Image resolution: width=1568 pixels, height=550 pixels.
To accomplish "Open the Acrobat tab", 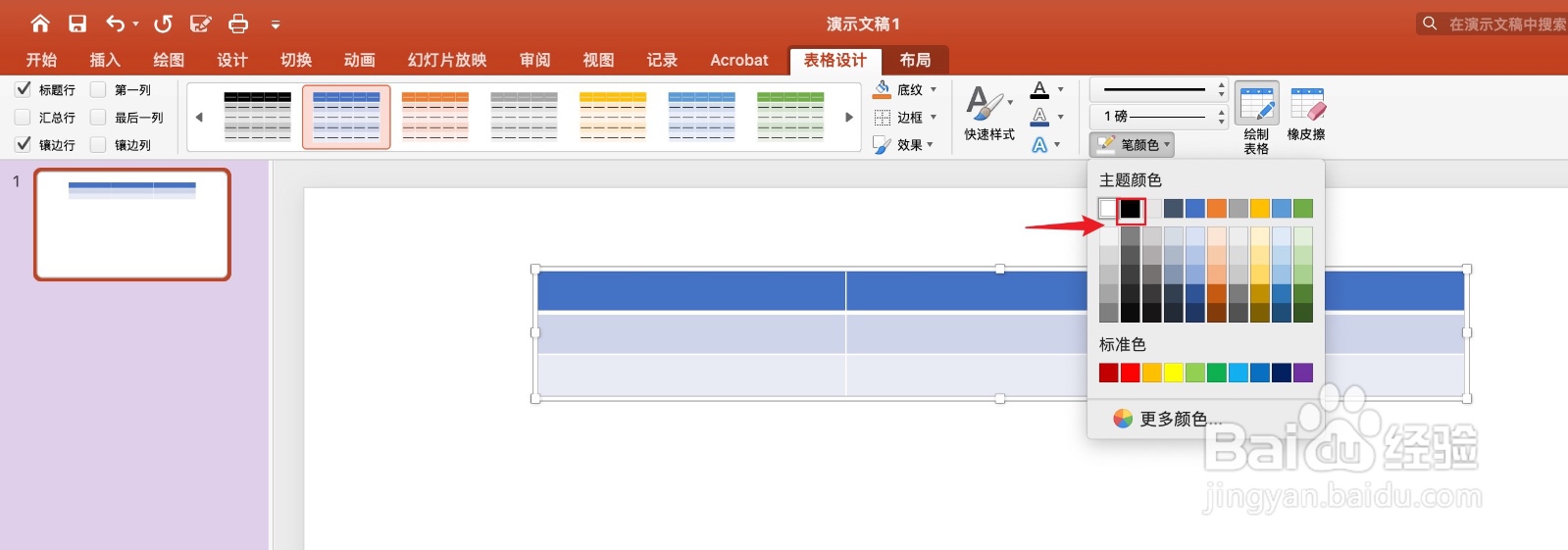I will pyautogui.click(x=739, y=60).
